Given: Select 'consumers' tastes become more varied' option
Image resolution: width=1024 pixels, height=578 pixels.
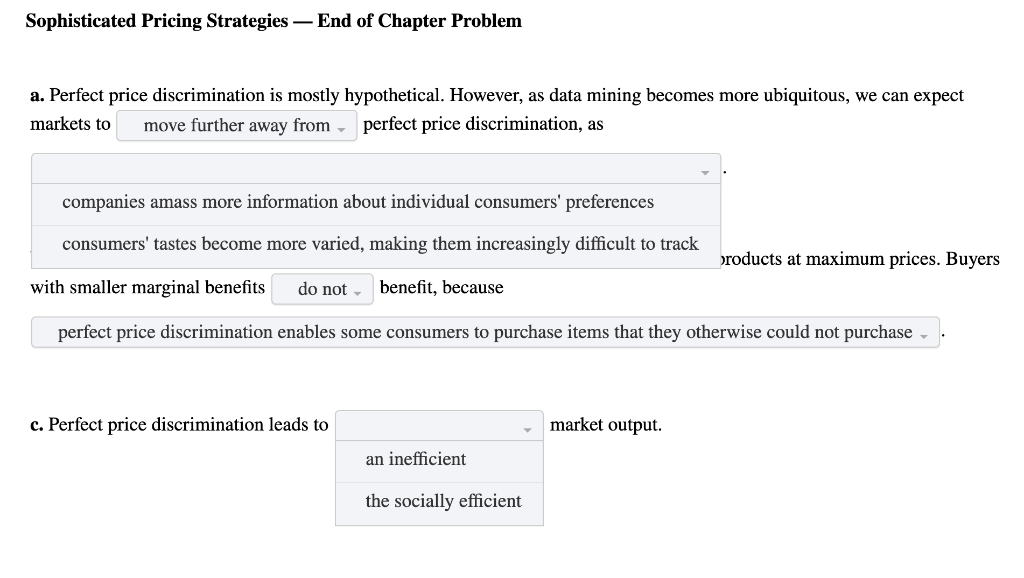Looking at the screenshot, I should pyautogui.click(x=380, y=243).
